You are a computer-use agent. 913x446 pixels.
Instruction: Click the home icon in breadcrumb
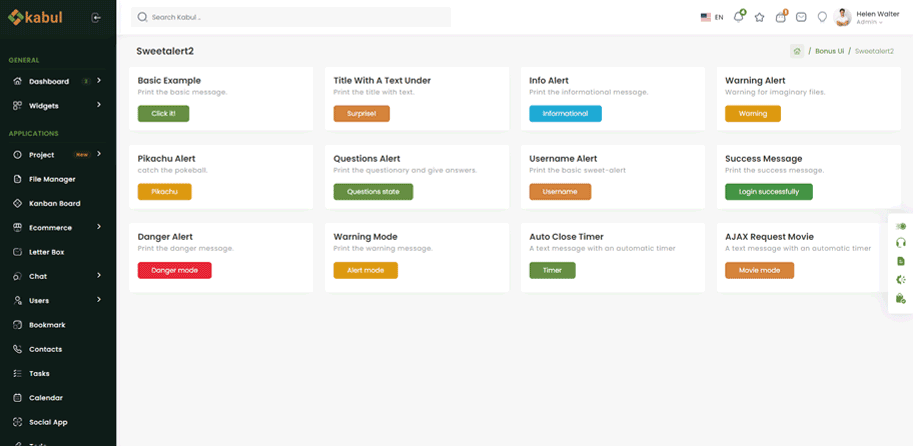797,51
